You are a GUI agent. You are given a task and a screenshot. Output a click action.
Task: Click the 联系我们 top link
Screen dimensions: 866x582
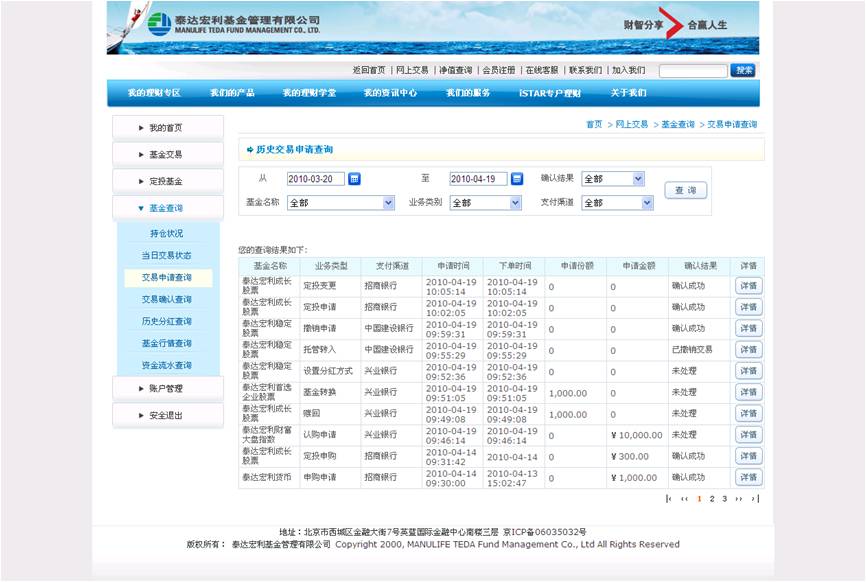(x=585, y=70)
